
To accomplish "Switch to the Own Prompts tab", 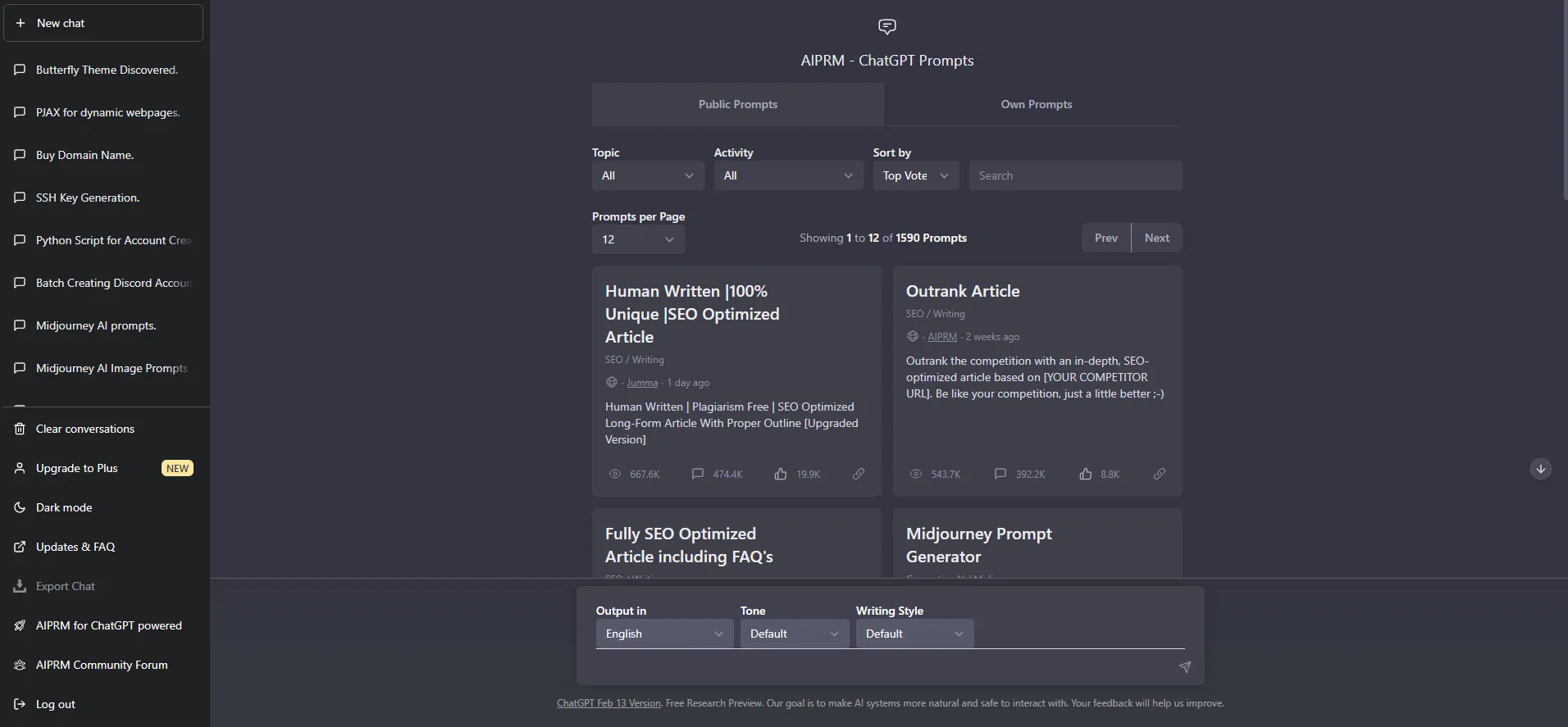I will pos(1036,104).
